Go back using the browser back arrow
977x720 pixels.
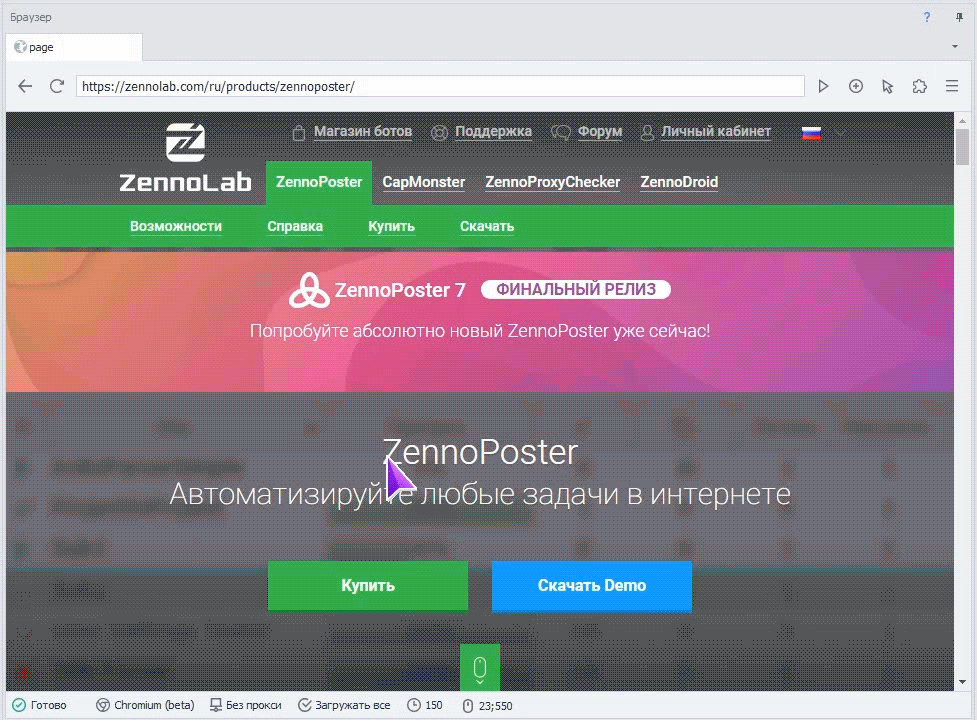coord(25,86)
